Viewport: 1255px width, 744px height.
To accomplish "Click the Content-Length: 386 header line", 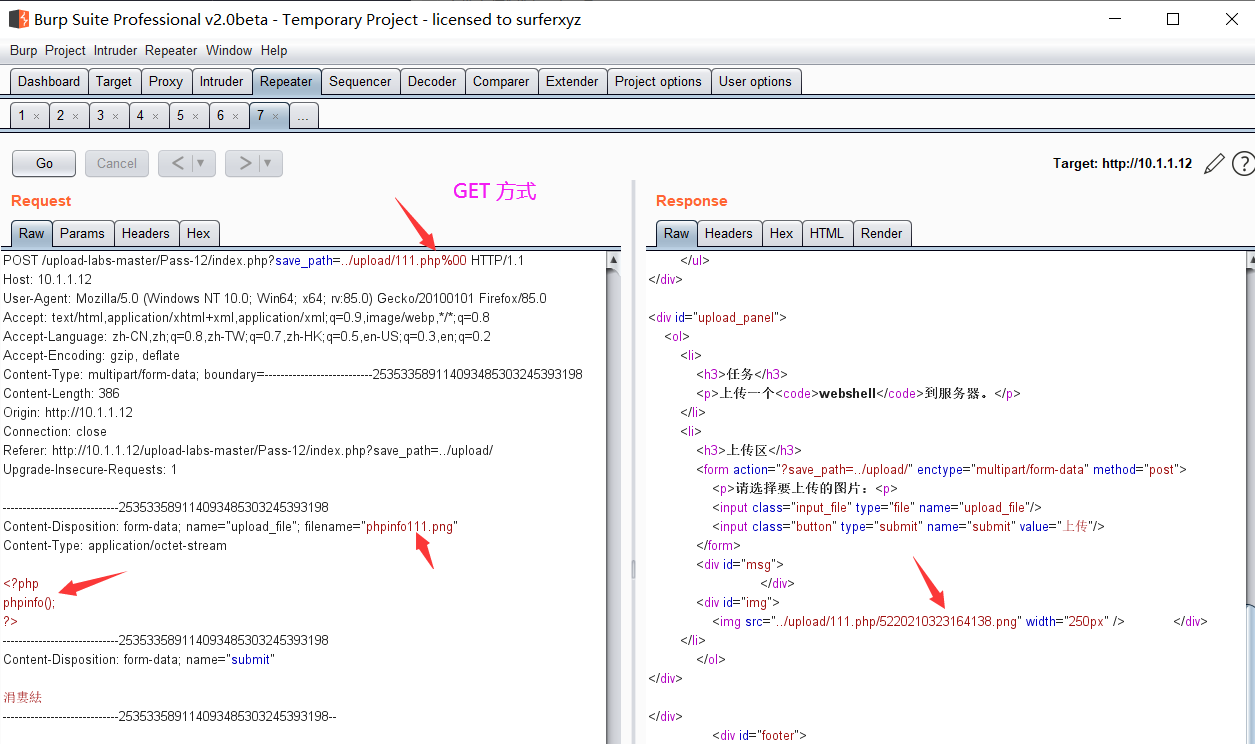I will point(61,393).
